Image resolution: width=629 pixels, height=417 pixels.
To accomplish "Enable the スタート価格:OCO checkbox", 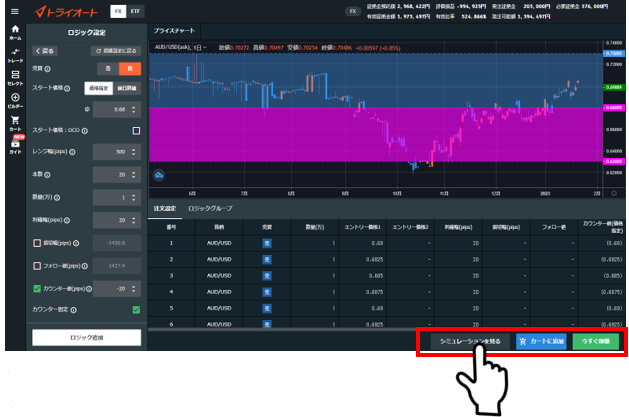I will [x=136, y=130].
